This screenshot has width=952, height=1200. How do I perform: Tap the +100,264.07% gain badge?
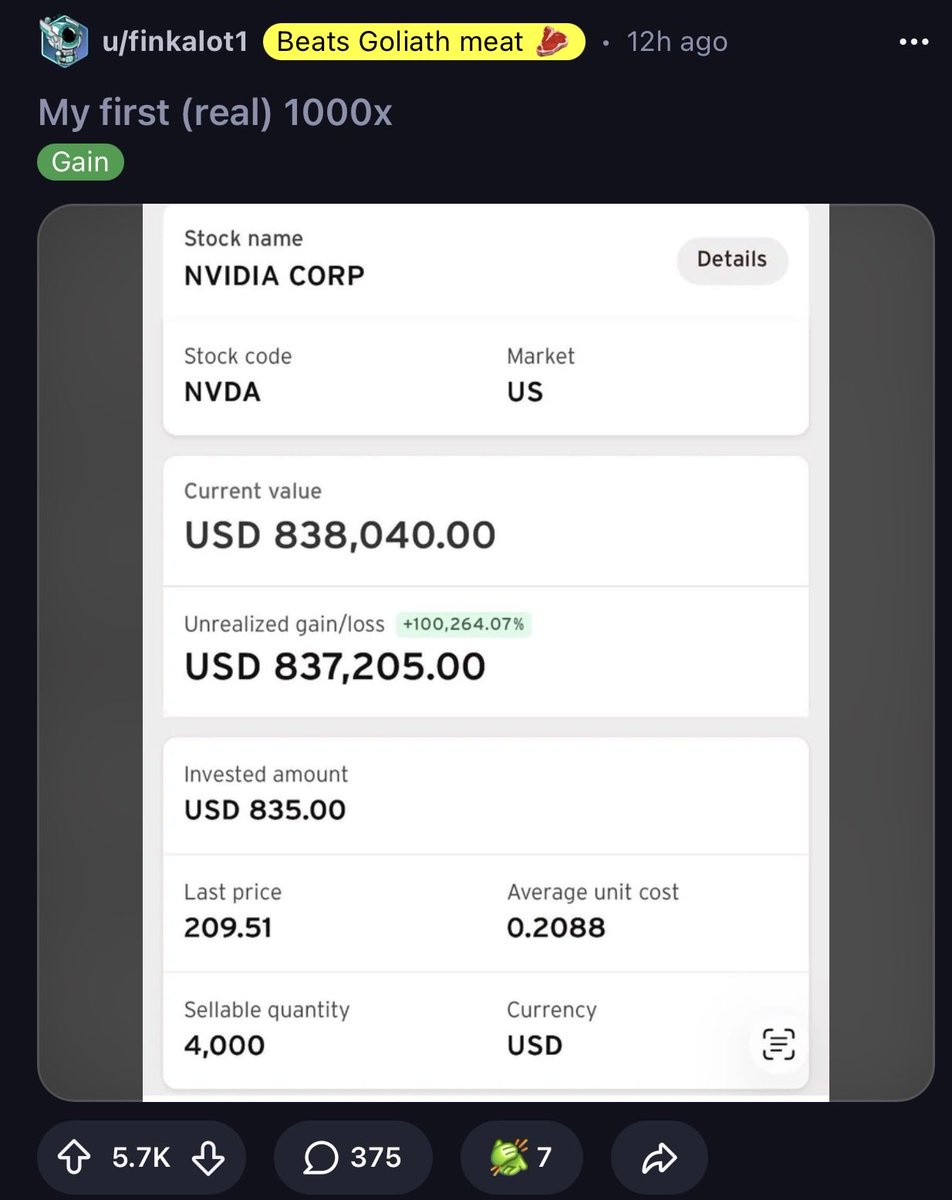(x=463, y=625)
